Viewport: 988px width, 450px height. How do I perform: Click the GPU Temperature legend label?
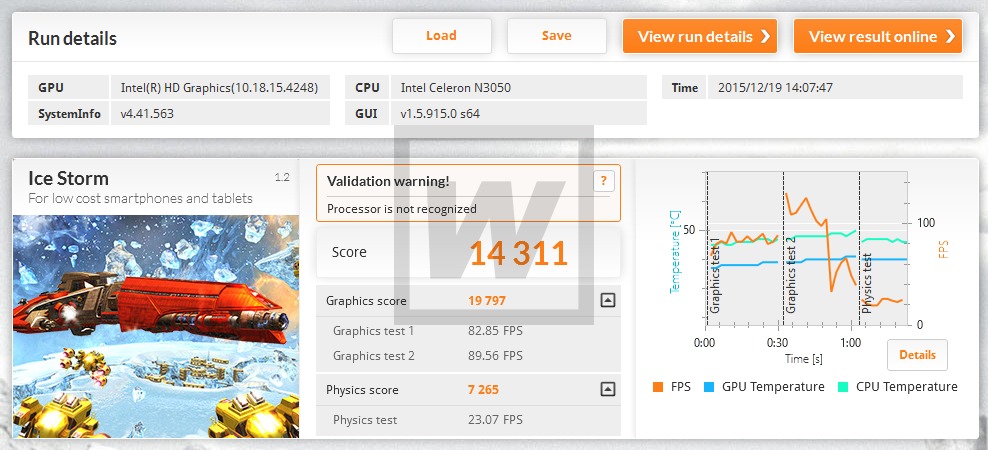click(x=773, y=387)
